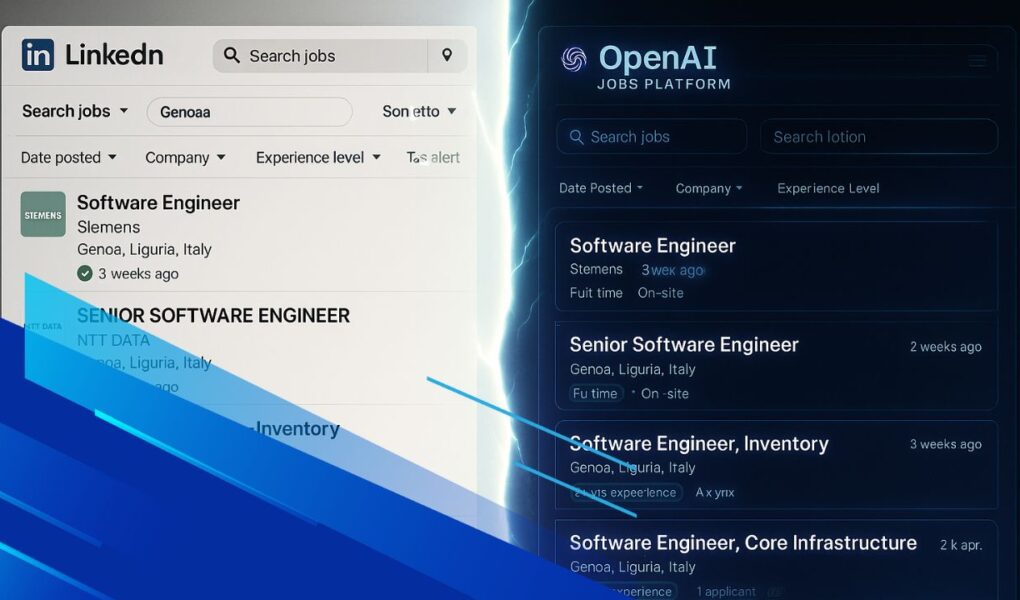Click the OpenAI wordmark text
This screenshot has width=1020, height=600.
pos(658,58)
